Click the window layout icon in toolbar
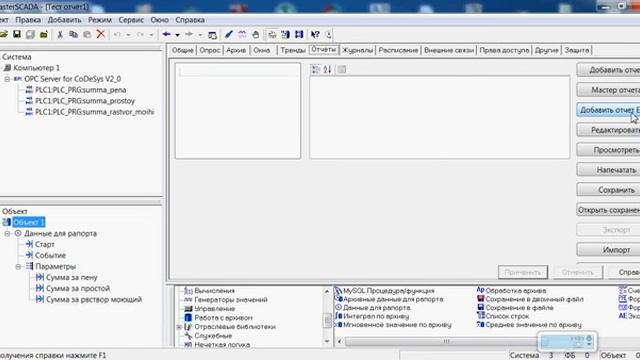Viewport: 640px width, 360px height. tap(212, 35)
